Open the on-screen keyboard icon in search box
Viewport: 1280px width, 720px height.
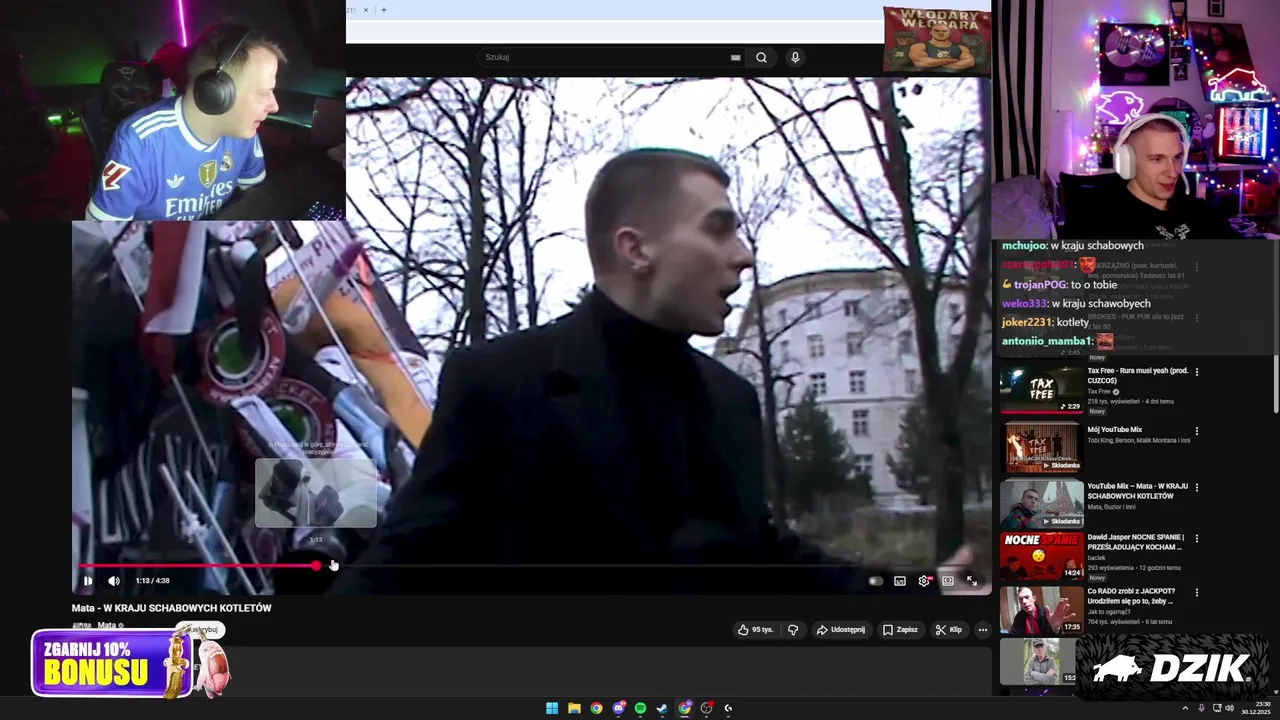(736, 57)
